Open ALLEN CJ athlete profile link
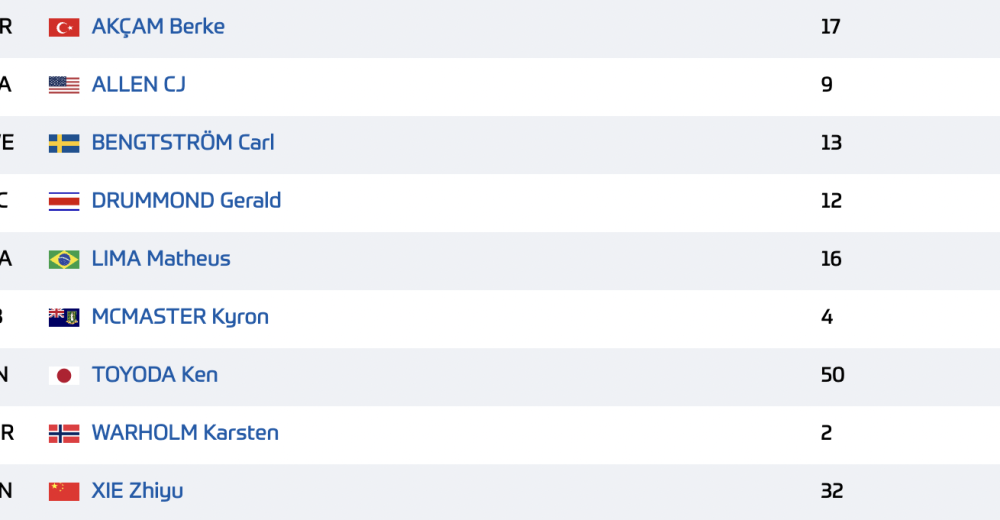Image resolution: width=1000 pixels, height=520 pixels. click(x=138, y=84)
